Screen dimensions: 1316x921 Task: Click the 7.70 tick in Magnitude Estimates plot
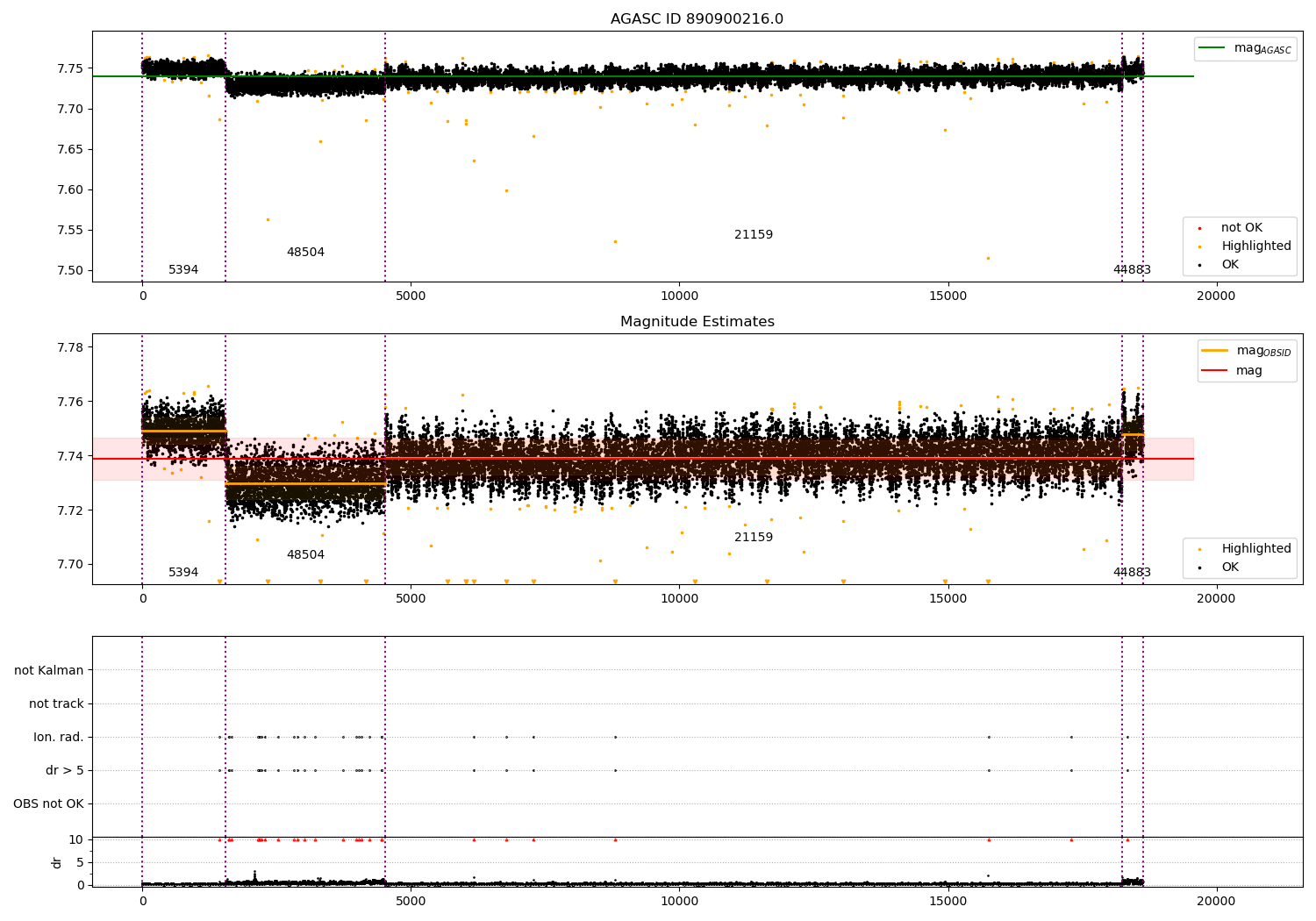(x=71, y=564)
